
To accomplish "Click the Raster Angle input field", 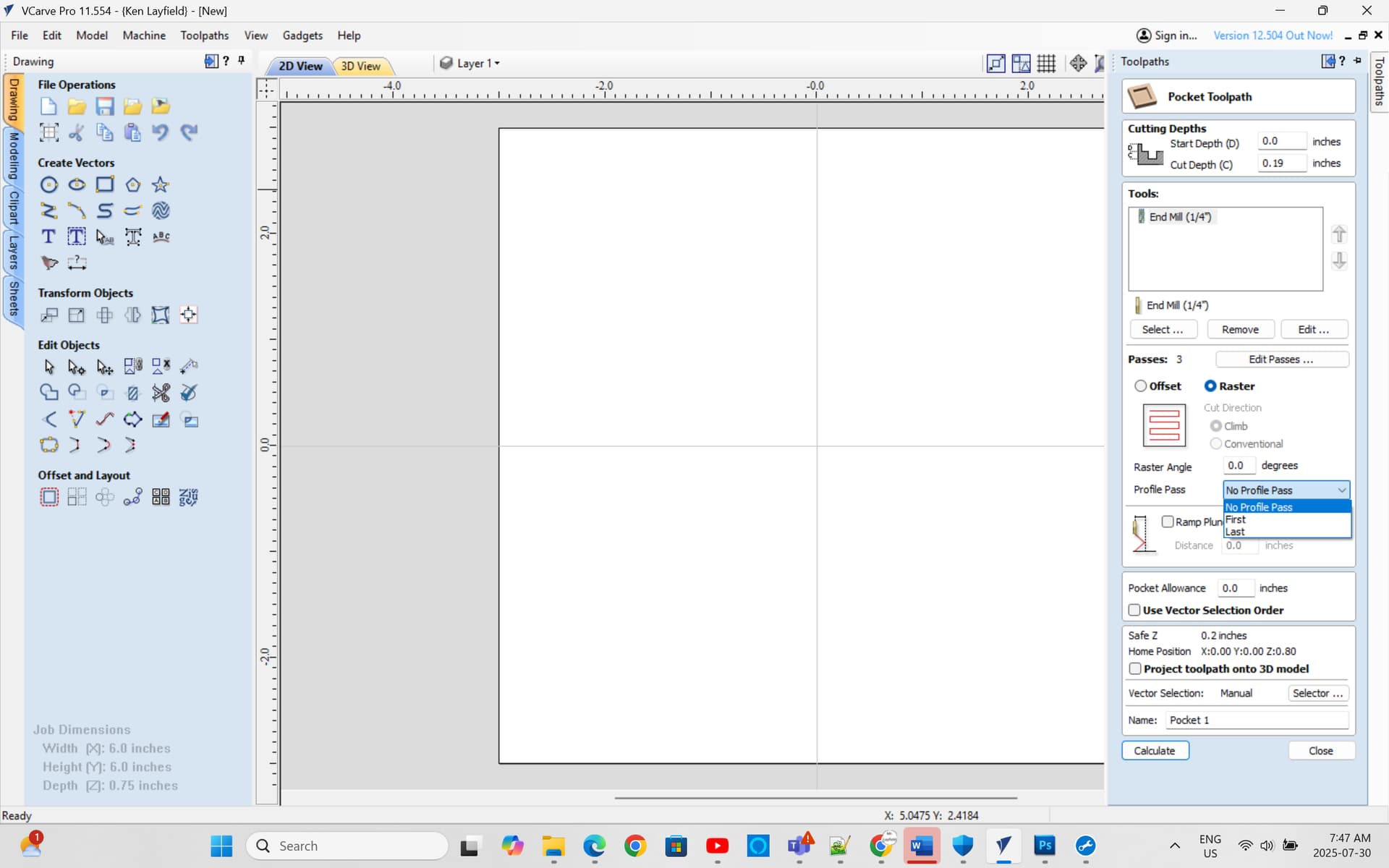I will pyautogui.click(x=1239, y=466).
